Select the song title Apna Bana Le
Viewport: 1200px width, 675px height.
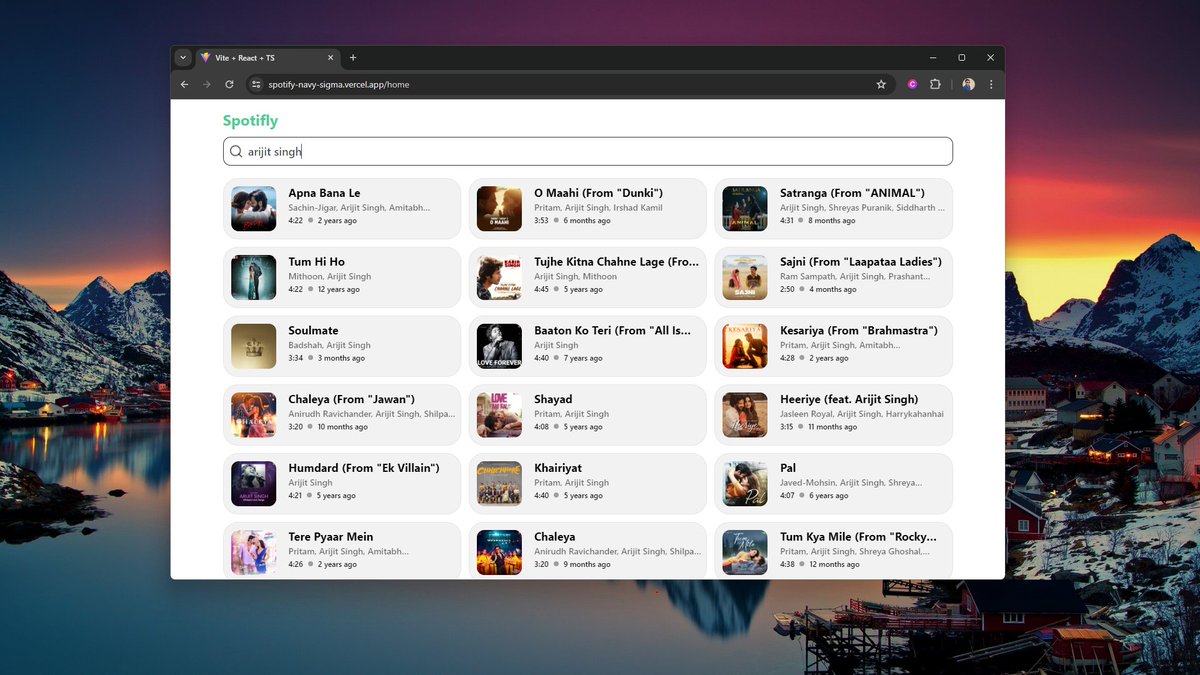pos(325,193)
